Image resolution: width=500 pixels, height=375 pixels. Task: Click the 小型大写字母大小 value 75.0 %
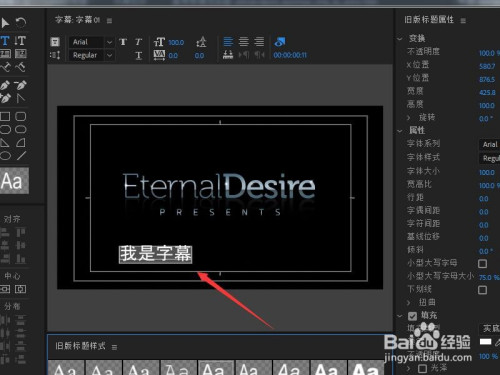[489, 277]
